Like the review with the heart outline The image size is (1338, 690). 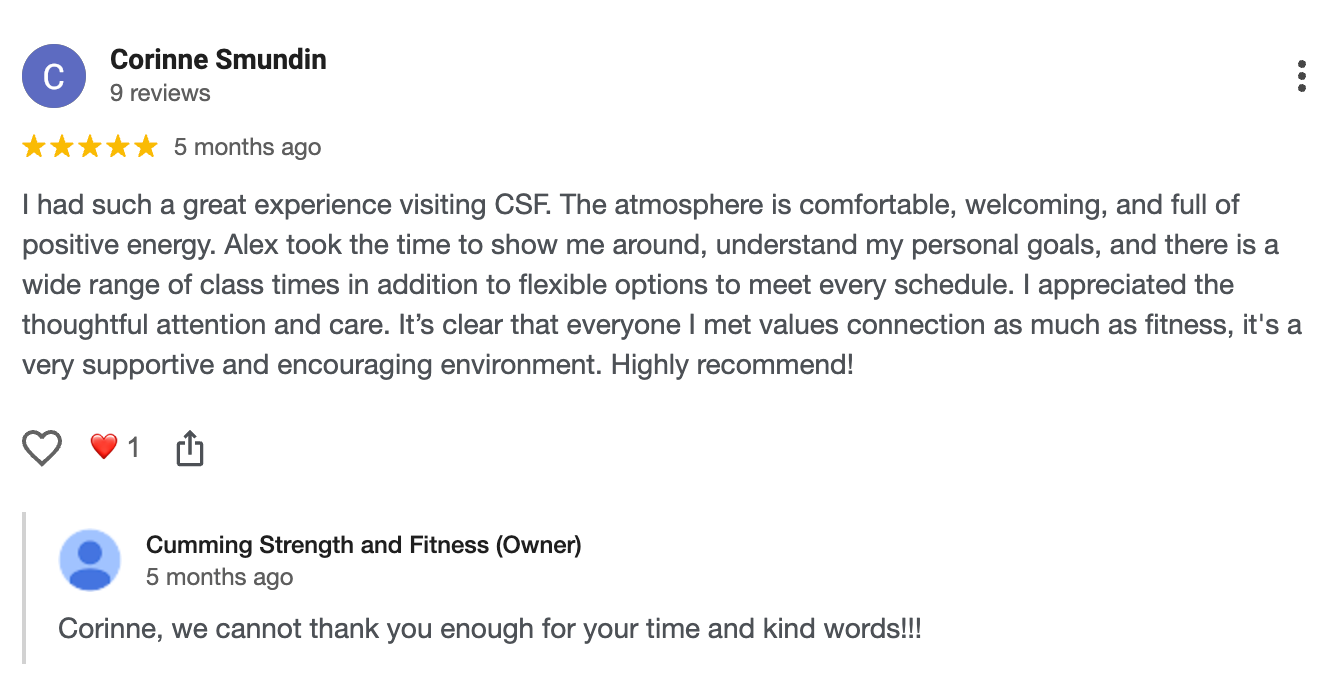pyautogui.click(x=42, y=448)
